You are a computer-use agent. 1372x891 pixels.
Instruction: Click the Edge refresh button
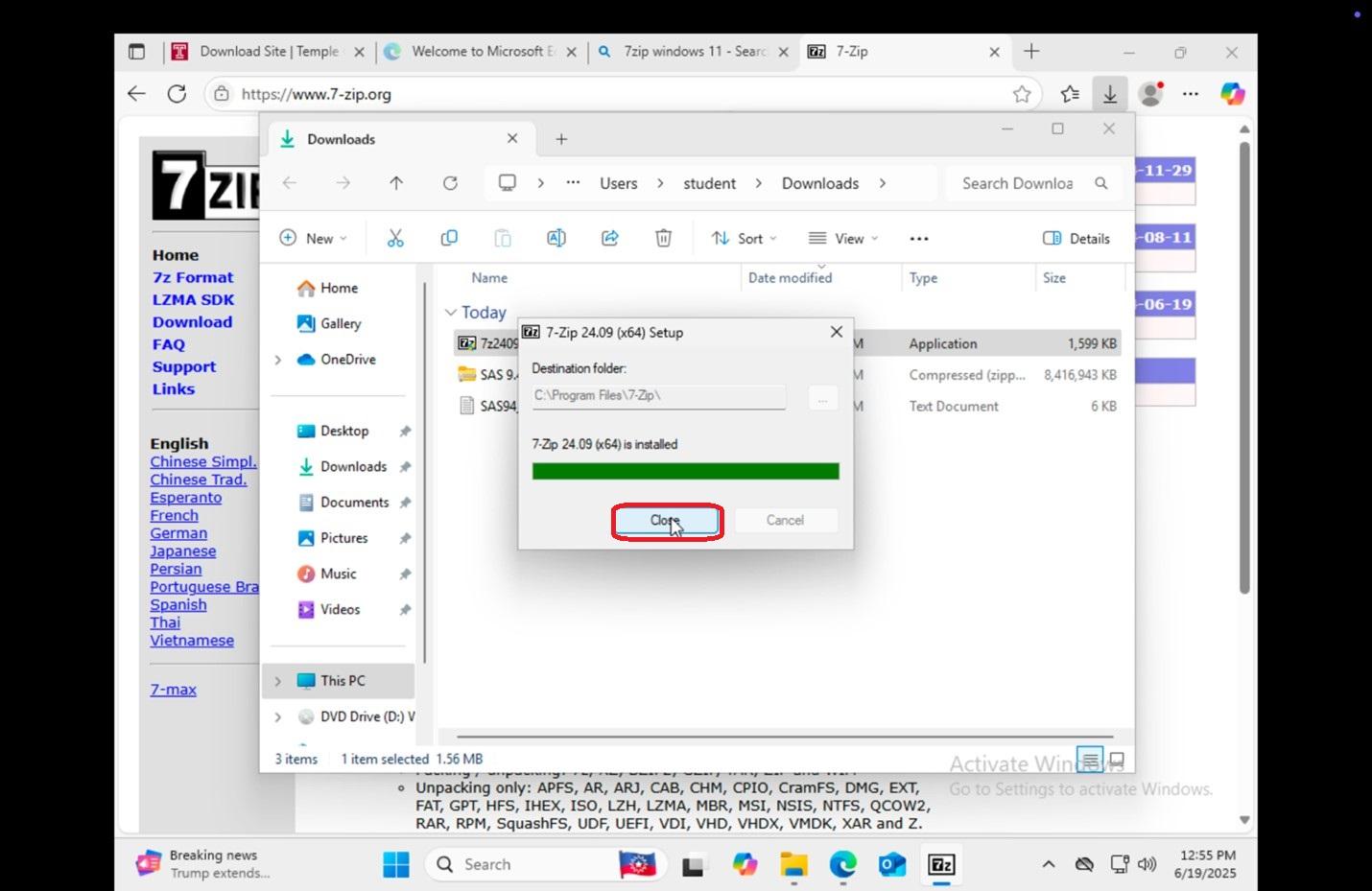[177, 94]
